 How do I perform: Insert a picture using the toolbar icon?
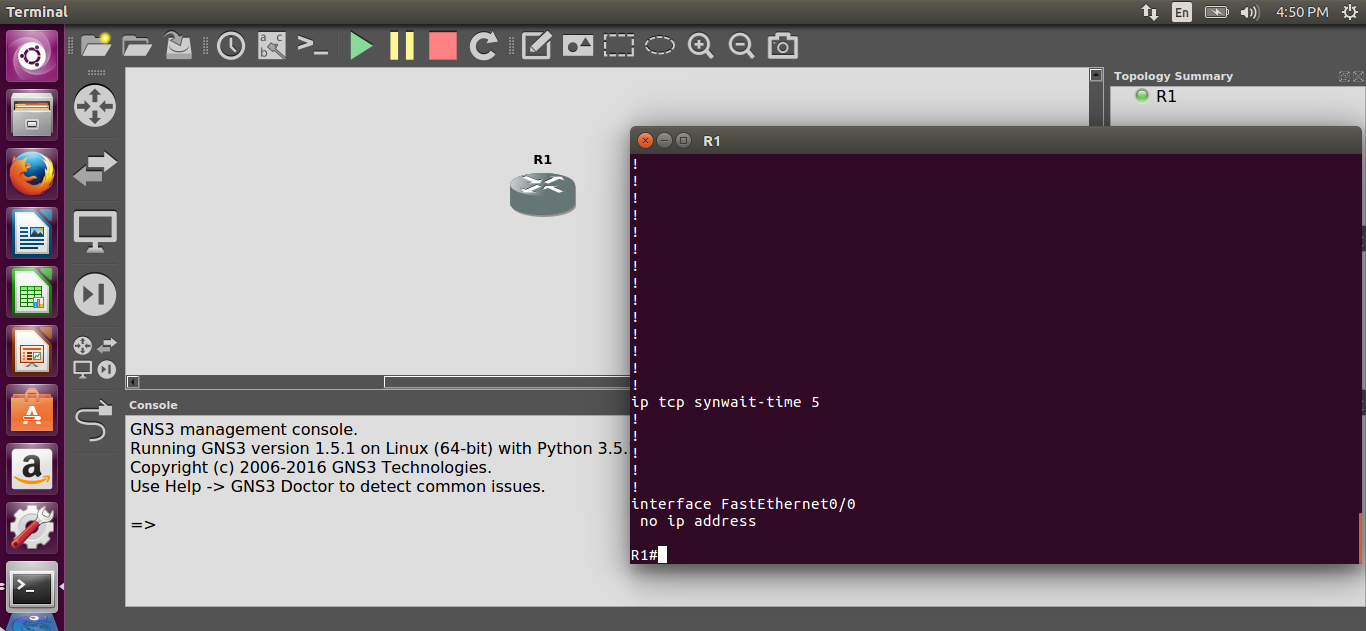[578, 46]
